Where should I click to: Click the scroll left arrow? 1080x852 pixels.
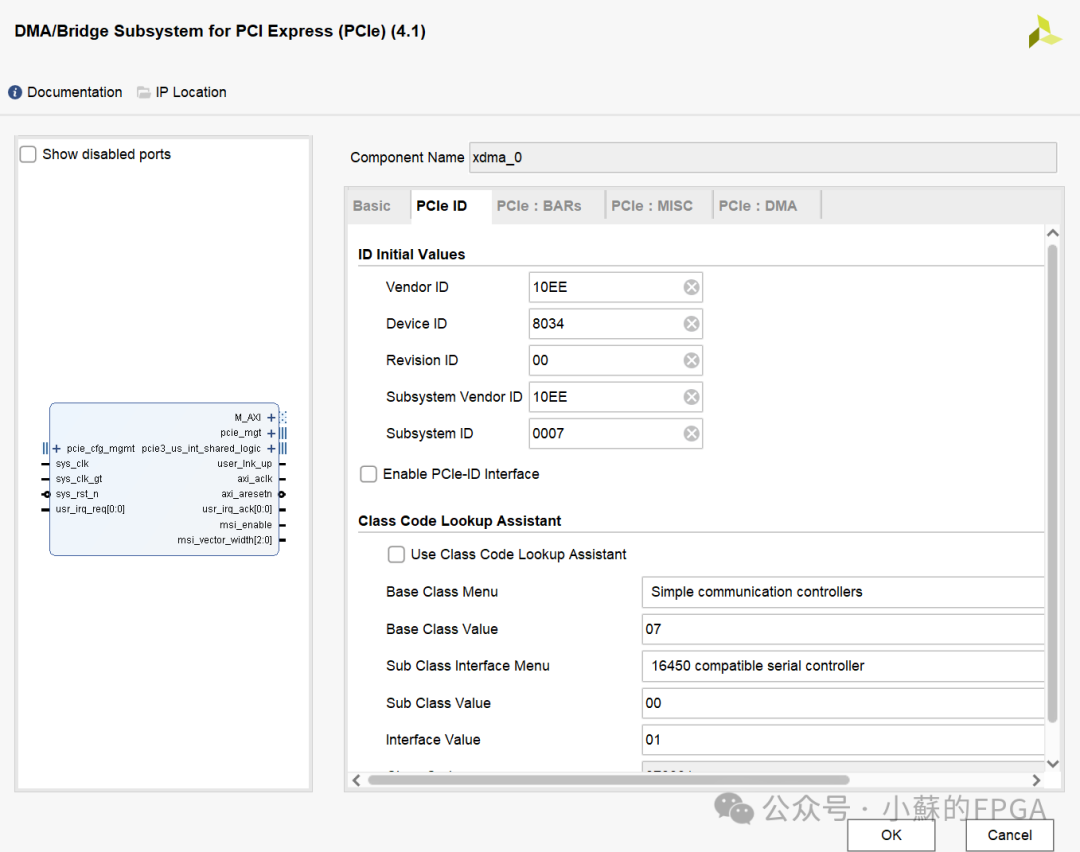tap(356, 780)
